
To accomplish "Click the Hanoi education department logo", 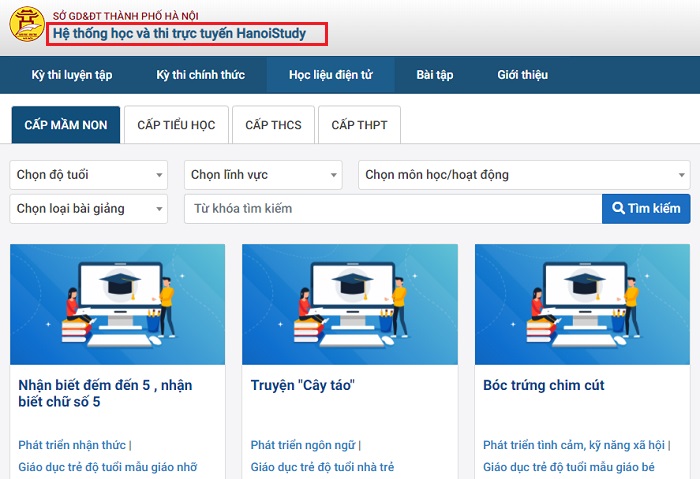I will click(x=27, y=24).
